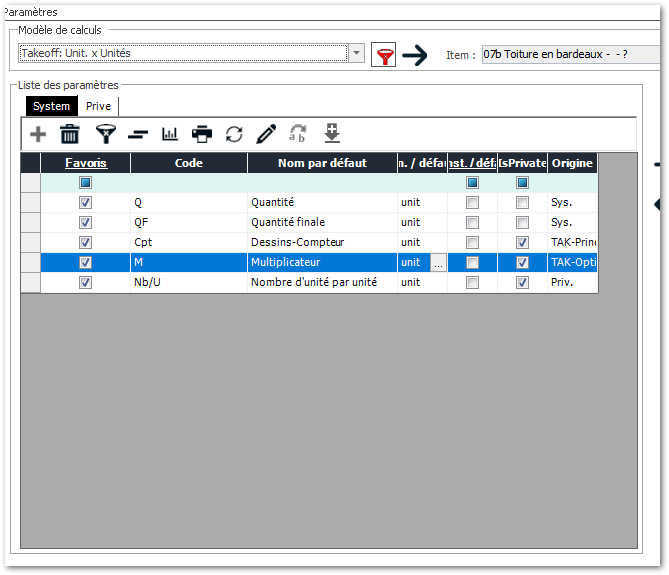Click the pencil edit icon
The height and width of the screenshot is (575, 669).
pos(266,134)
